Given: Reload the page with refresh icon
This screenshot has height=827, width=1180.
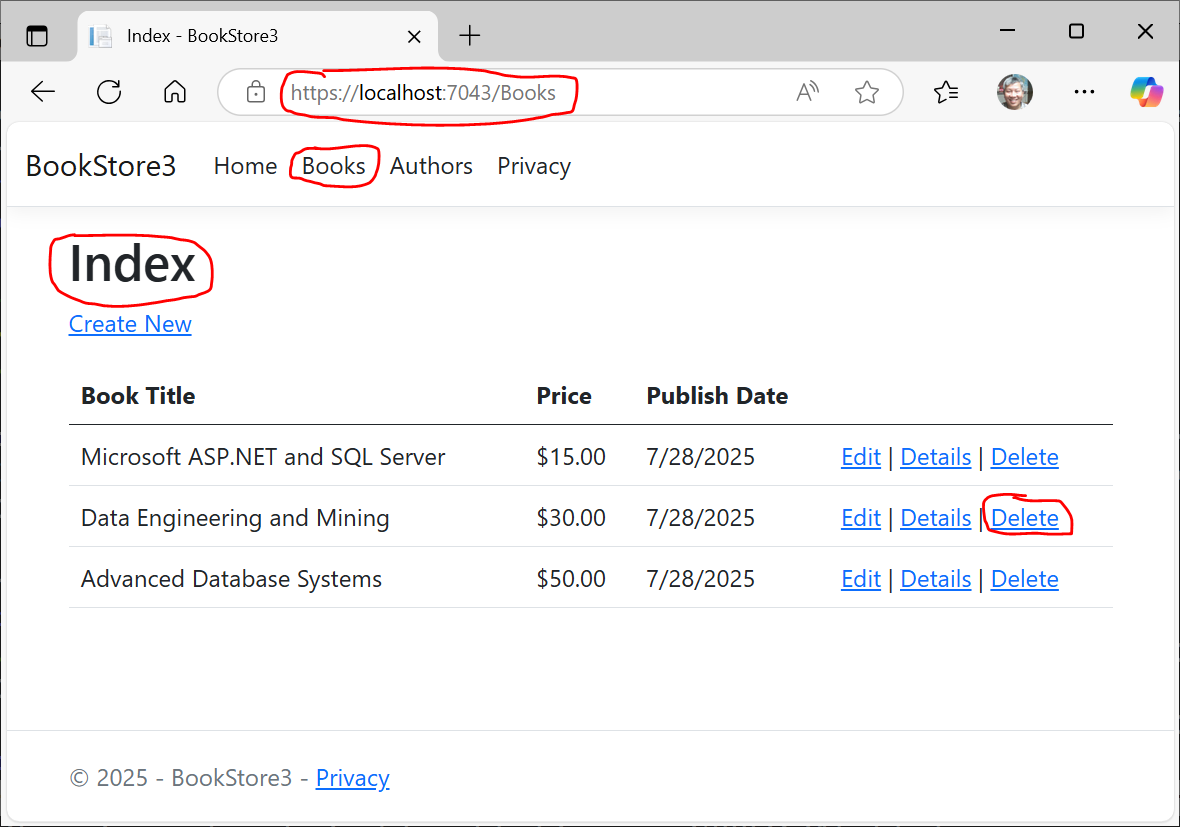Looking at the screenshot, I should click(109, 92).
